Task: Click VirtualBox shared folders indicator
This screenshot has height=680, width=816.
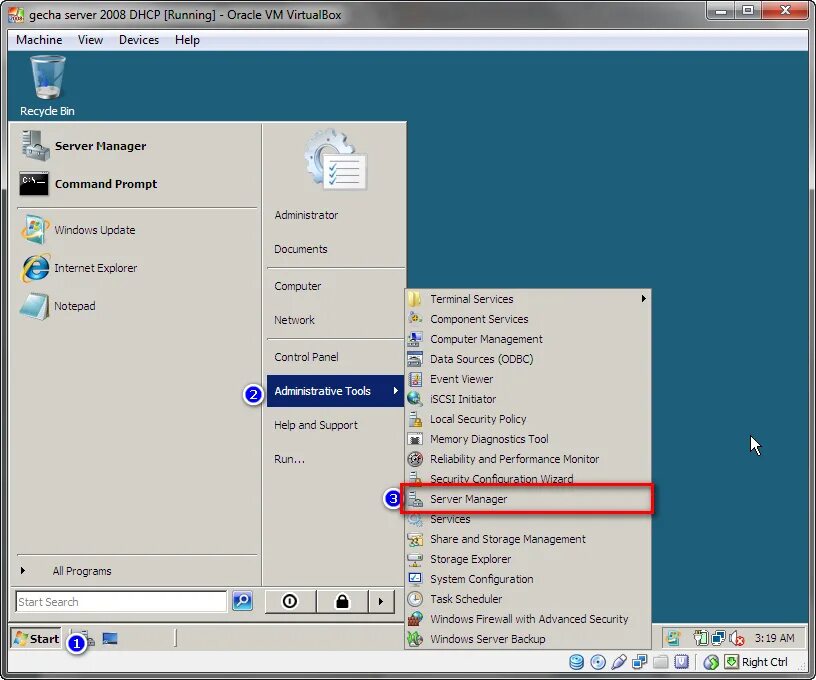Action: (660, 662)
